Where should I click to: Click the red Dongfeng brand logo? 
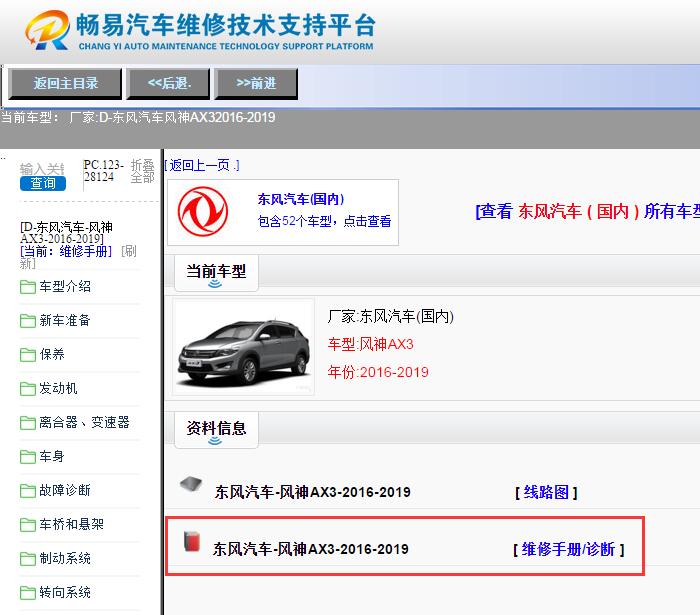(203, 212)
